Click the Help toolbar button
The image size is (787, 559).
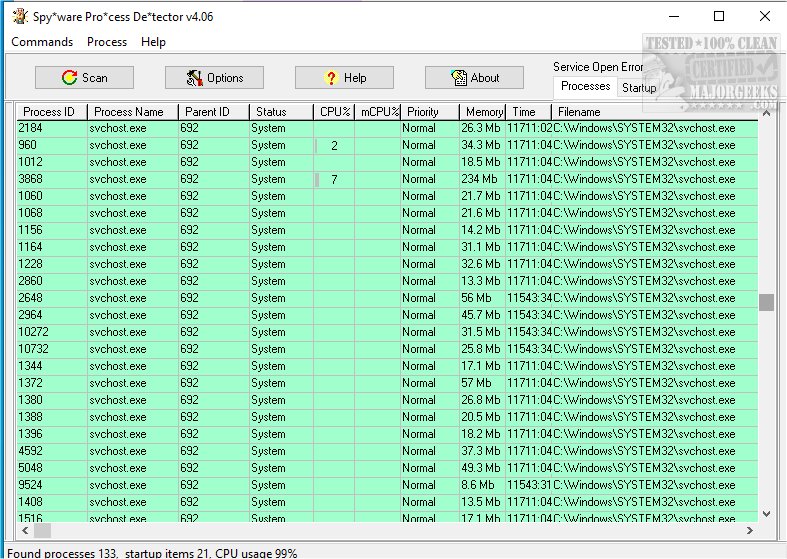[x=344, y=78]
